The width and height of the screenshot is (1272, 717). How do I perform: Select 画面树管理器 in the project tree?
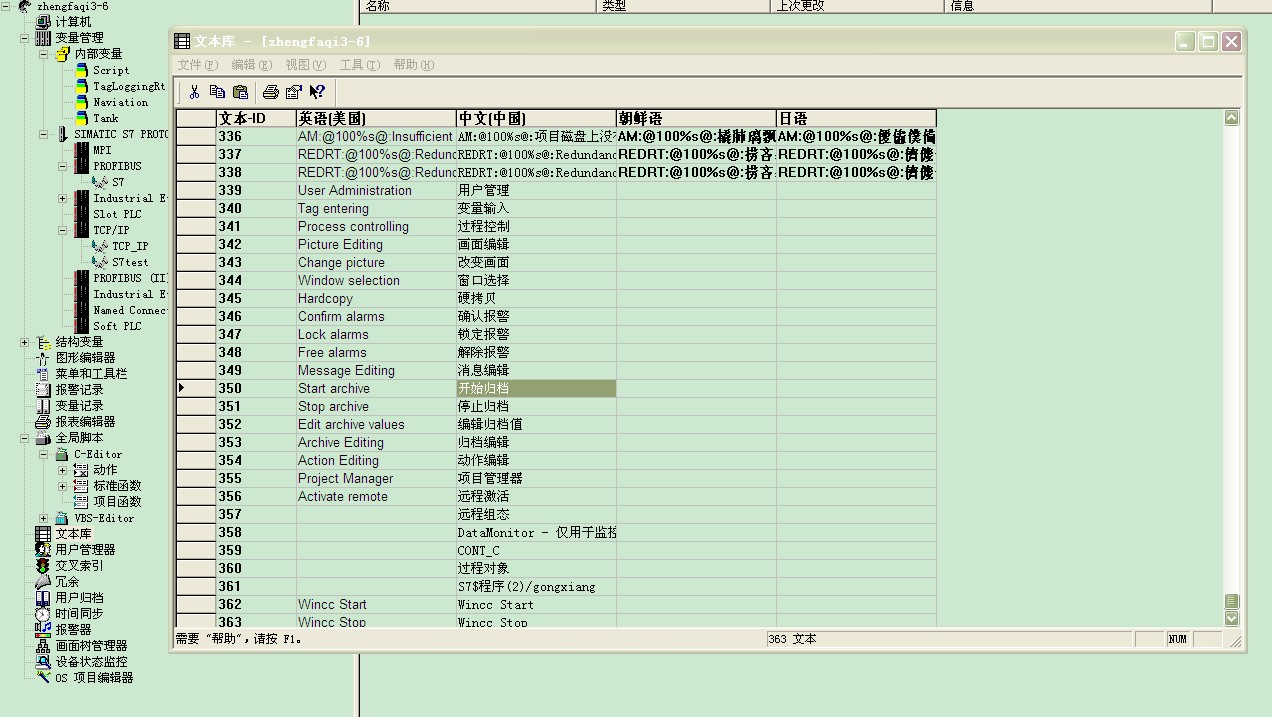[x=91, y=645]
